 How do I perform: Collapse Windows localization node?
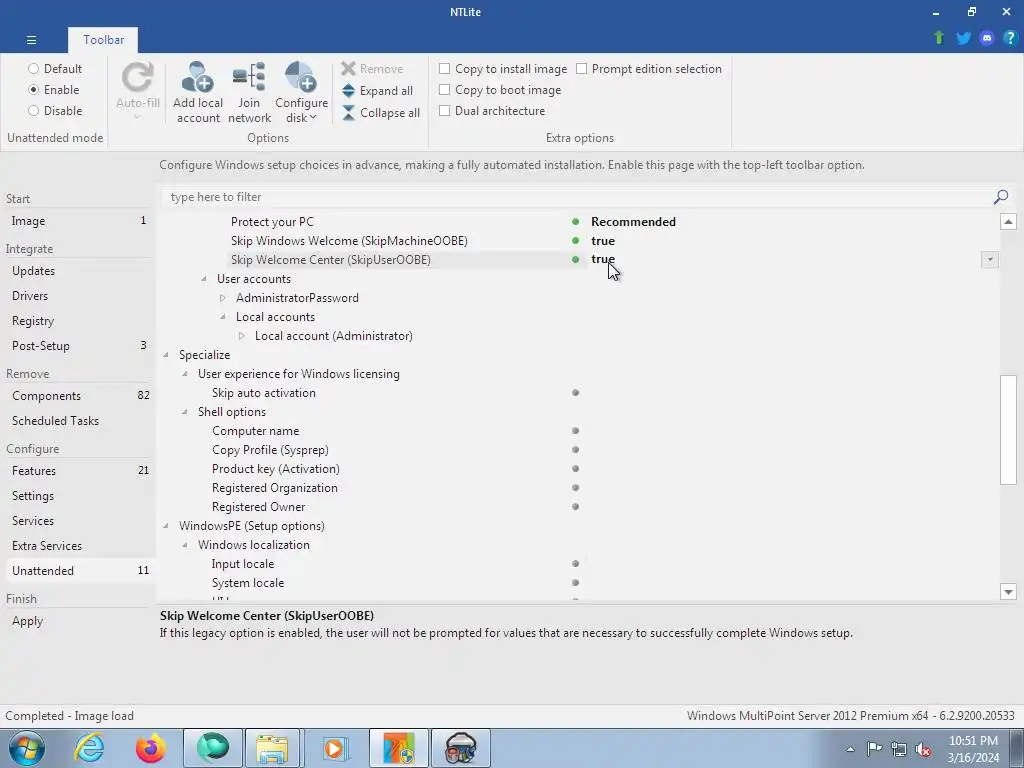point(185,545)
